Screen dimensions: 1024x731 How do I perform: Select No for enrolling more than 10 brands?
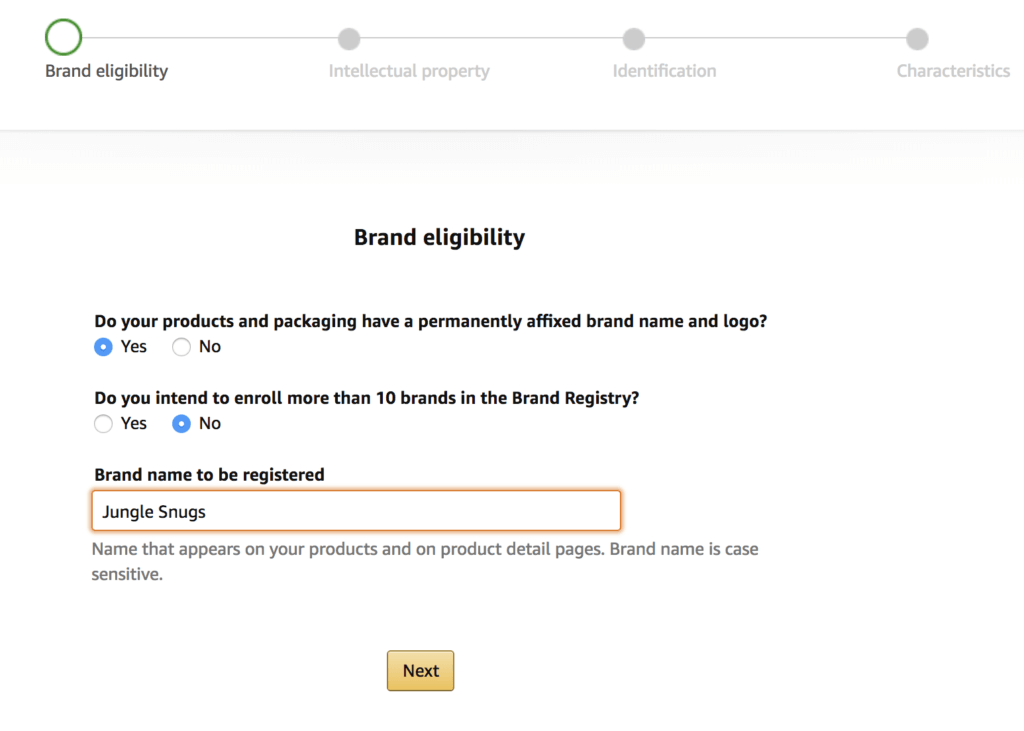tap(181, 423)
